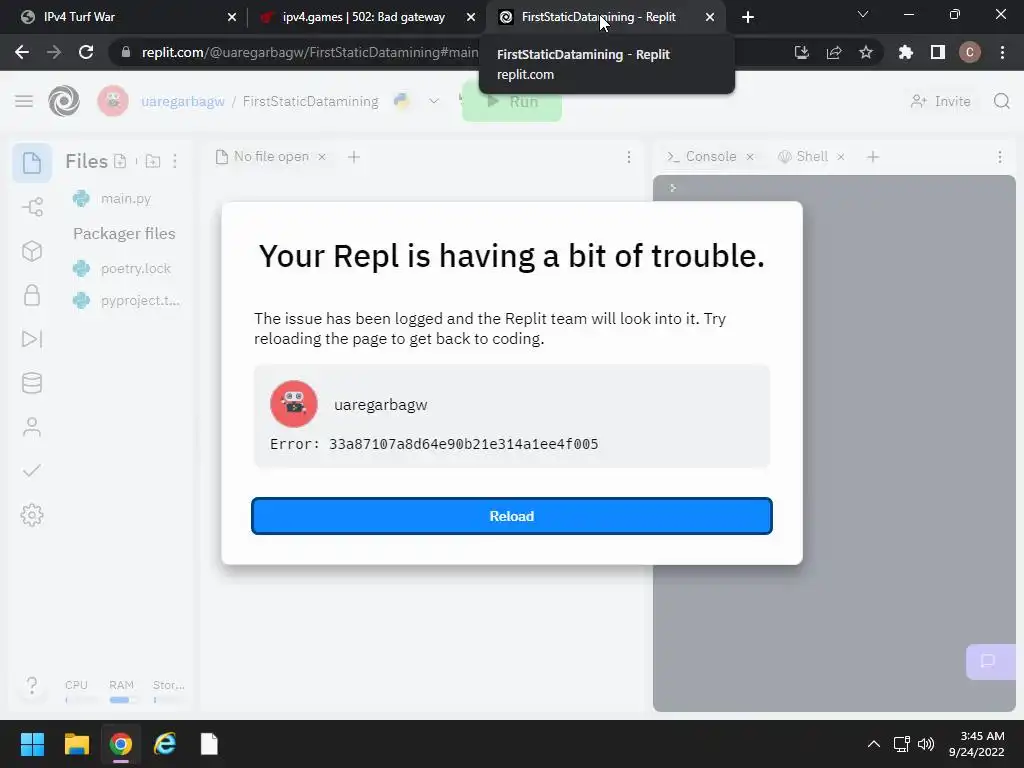Screen dimensions: 1024x768
Task: Click the uaregarbagw avatar in error dialog
Action: (x=294, y=404)
